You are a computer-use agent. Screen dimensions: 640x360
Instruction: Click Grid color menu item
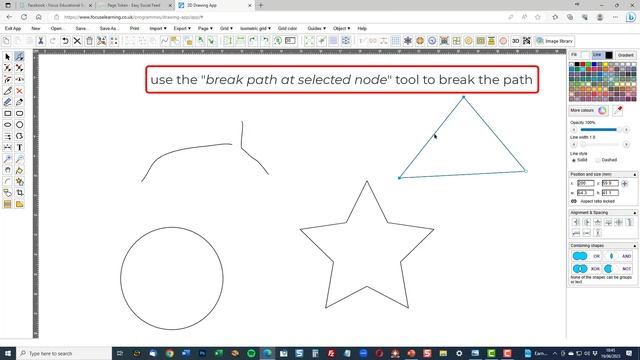coord(287,29)
